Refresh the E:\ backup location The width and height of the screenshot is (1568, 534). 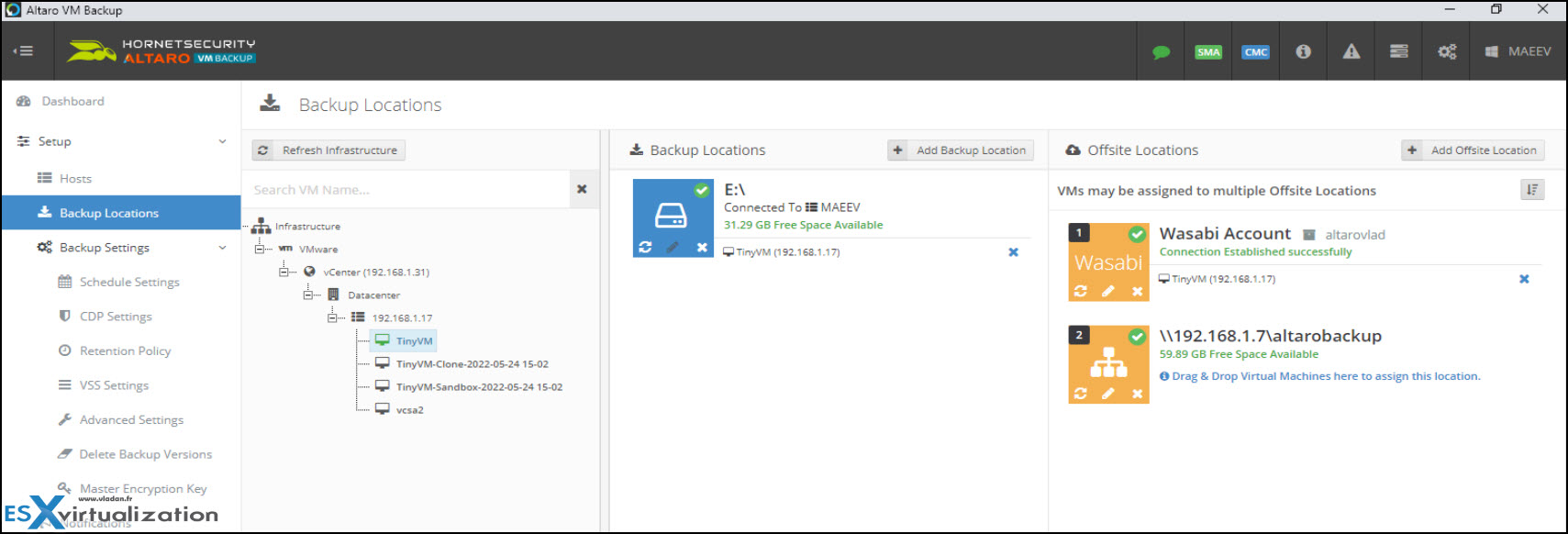click(645, 247)
